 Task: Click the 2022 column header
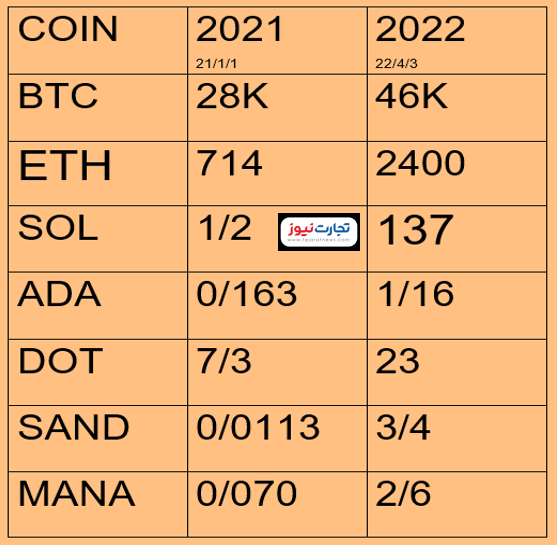457,41
